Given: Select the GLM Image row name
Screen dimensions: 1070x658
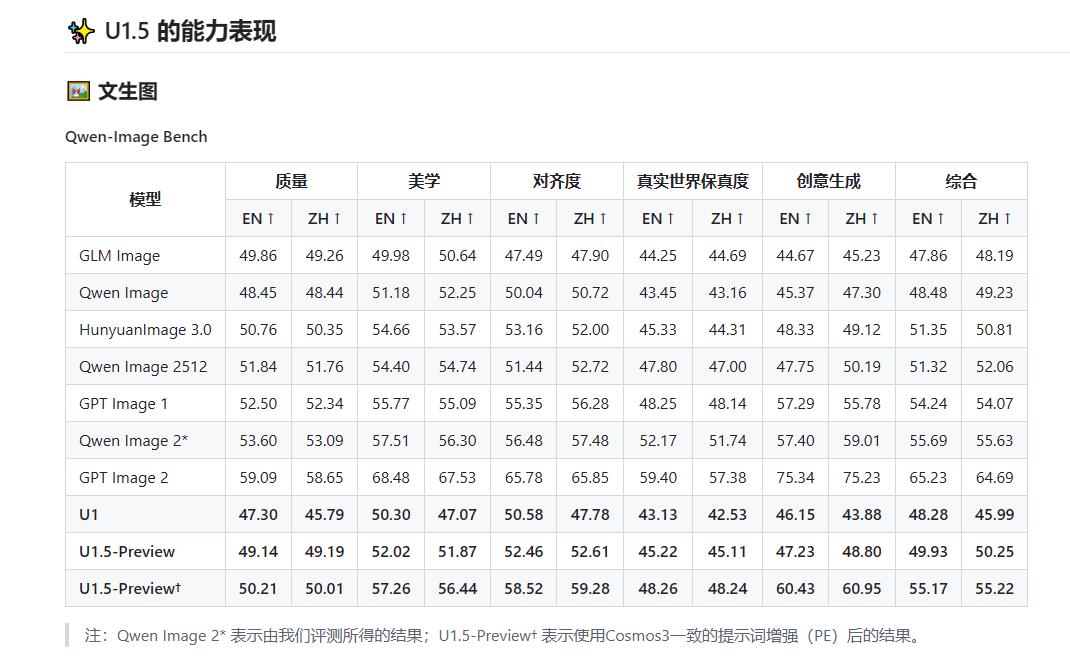Looking at the screenshot, I should point(119,256).
